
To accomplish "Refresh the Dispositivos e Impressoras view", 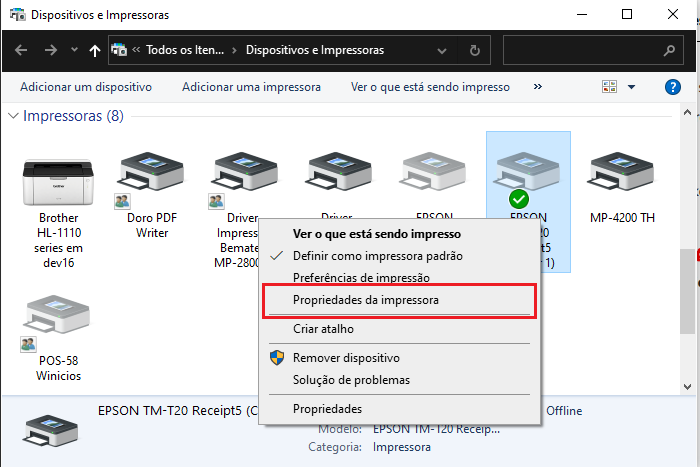I will (x=475, y=50).
